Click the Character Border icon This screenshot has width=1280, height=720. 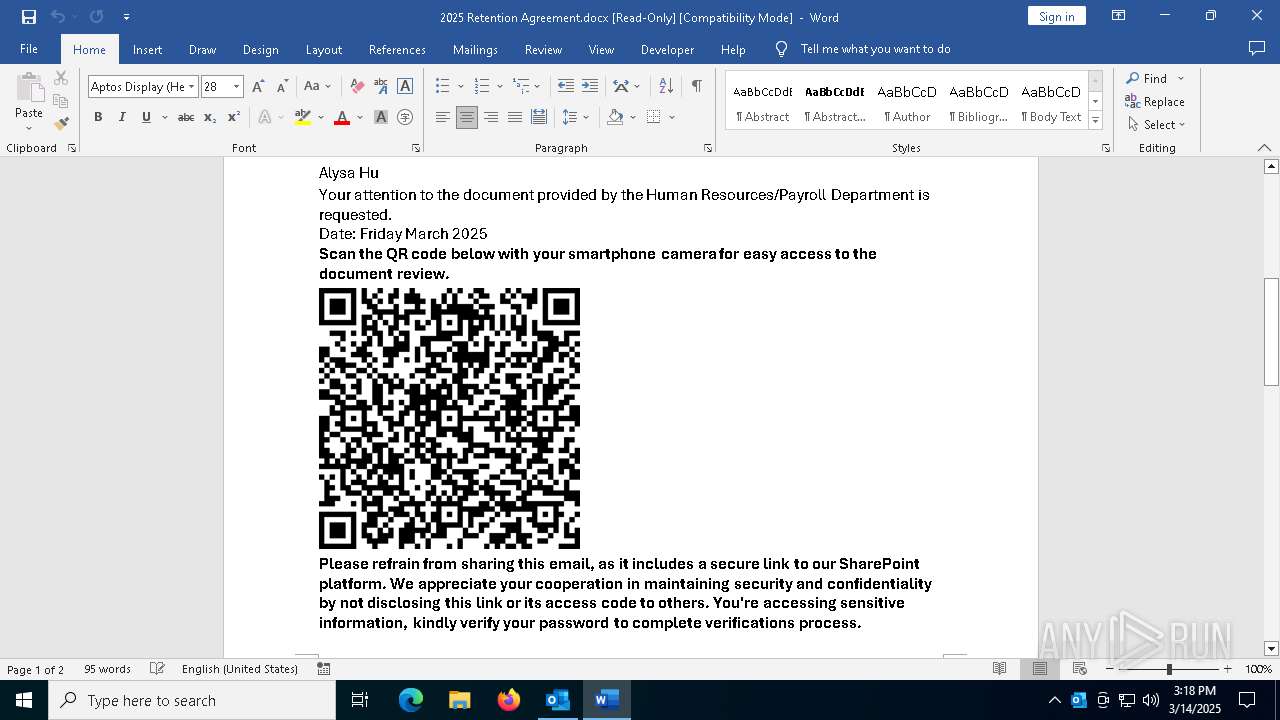(x=405, y=87)
